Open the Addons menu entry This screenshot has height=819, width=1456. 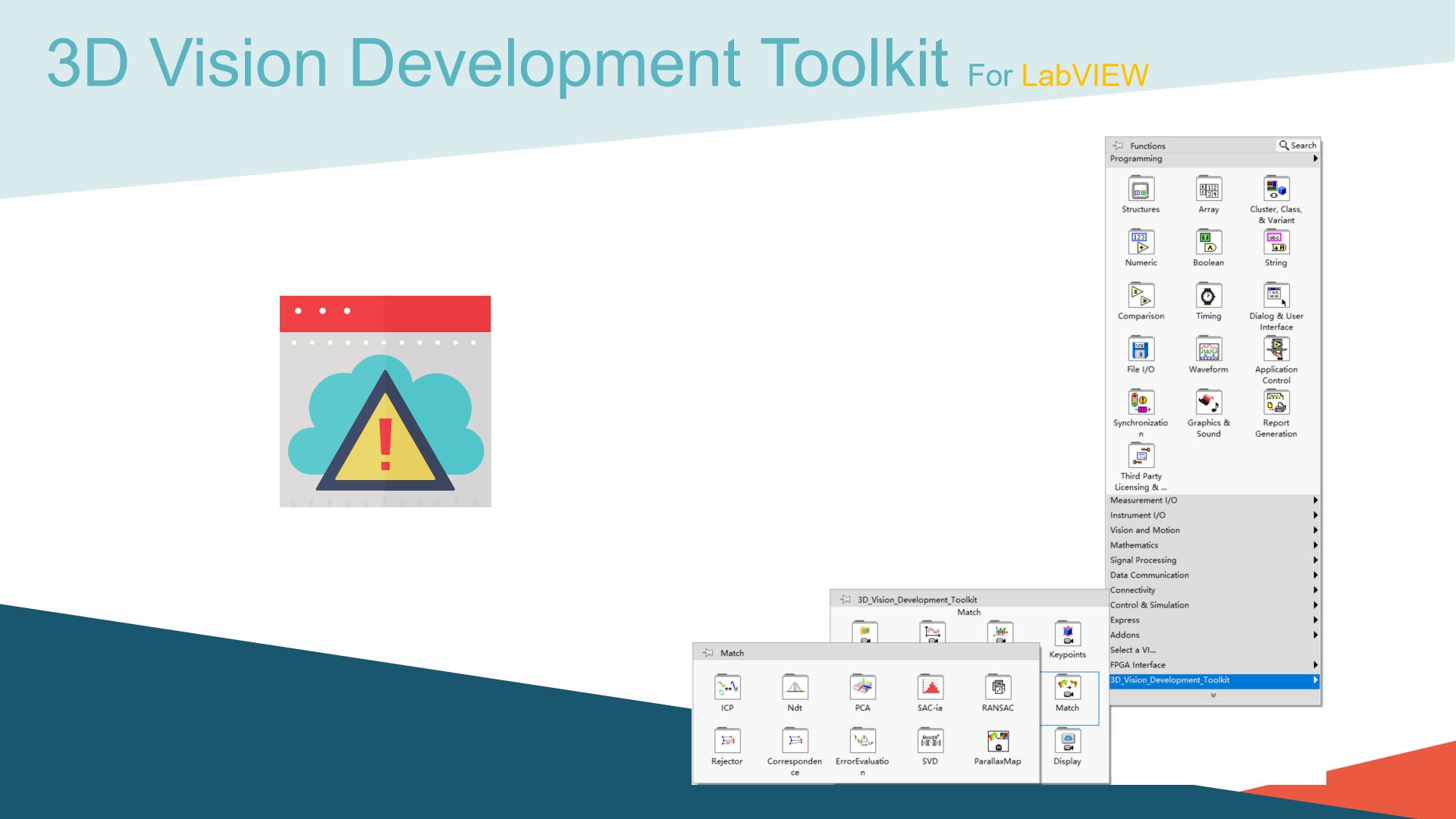coord(1125,635)
